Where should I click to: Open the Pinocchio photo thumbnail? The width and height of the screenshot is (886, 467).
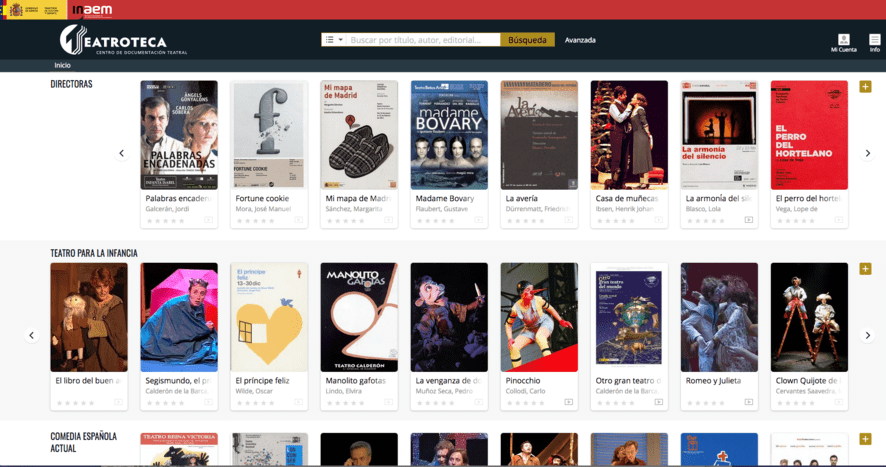(x=539, y=317)
